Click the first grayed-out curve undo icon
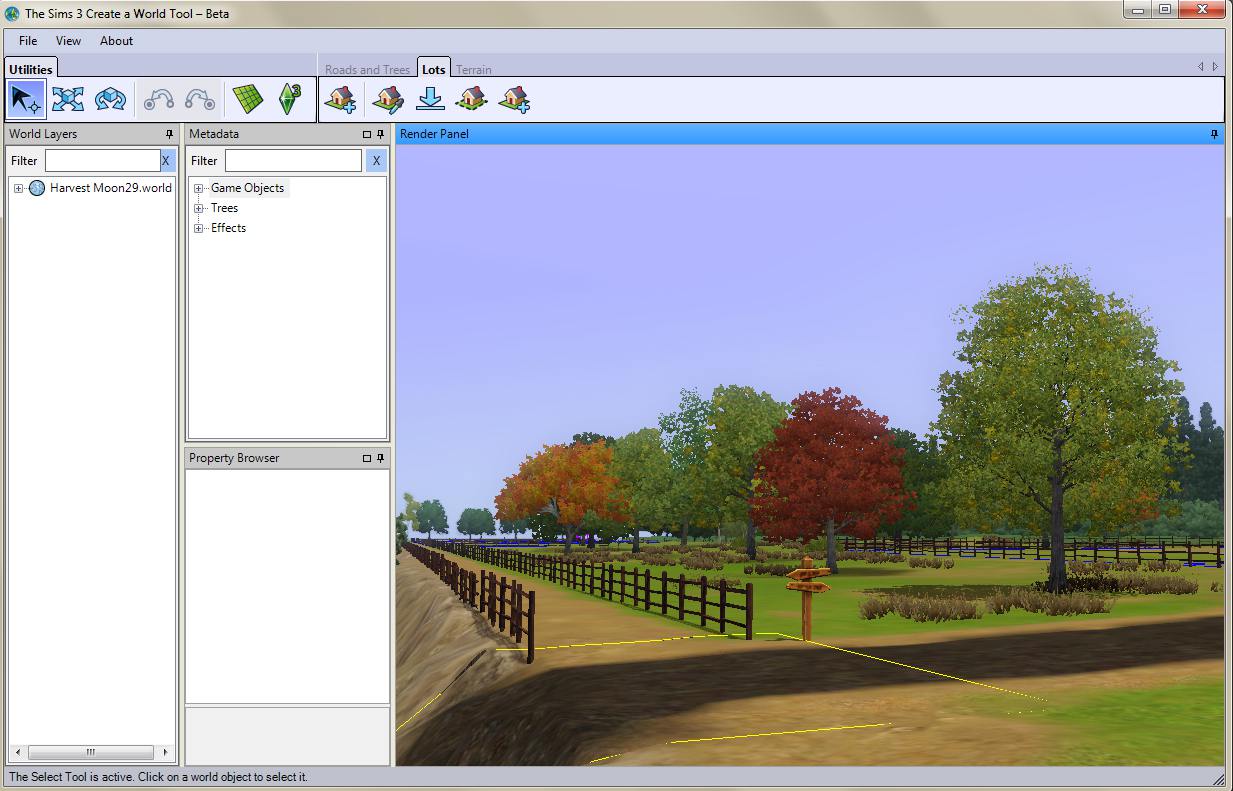 tap(159, 99)
